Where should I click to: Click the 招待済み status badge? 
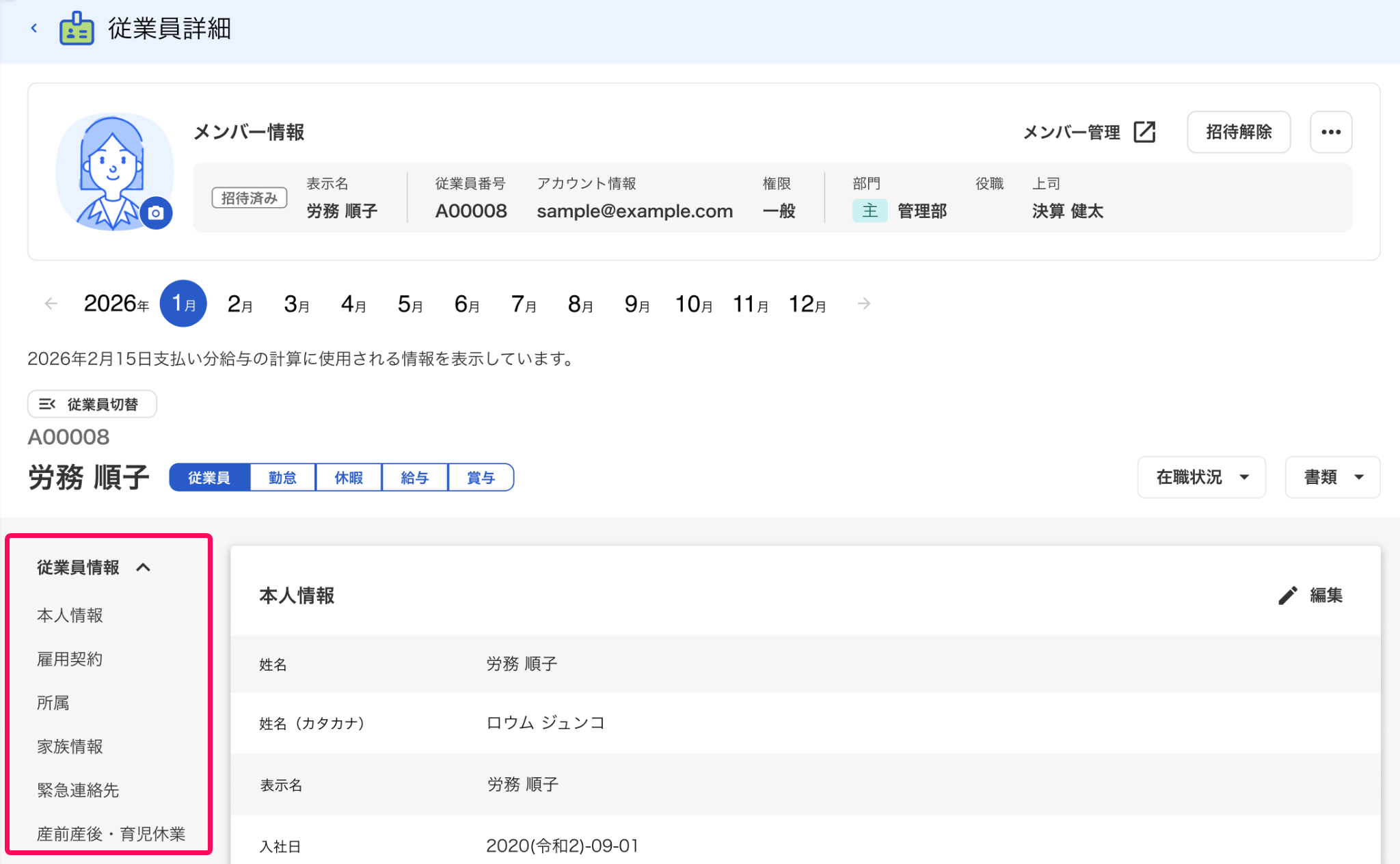point(250,198)
